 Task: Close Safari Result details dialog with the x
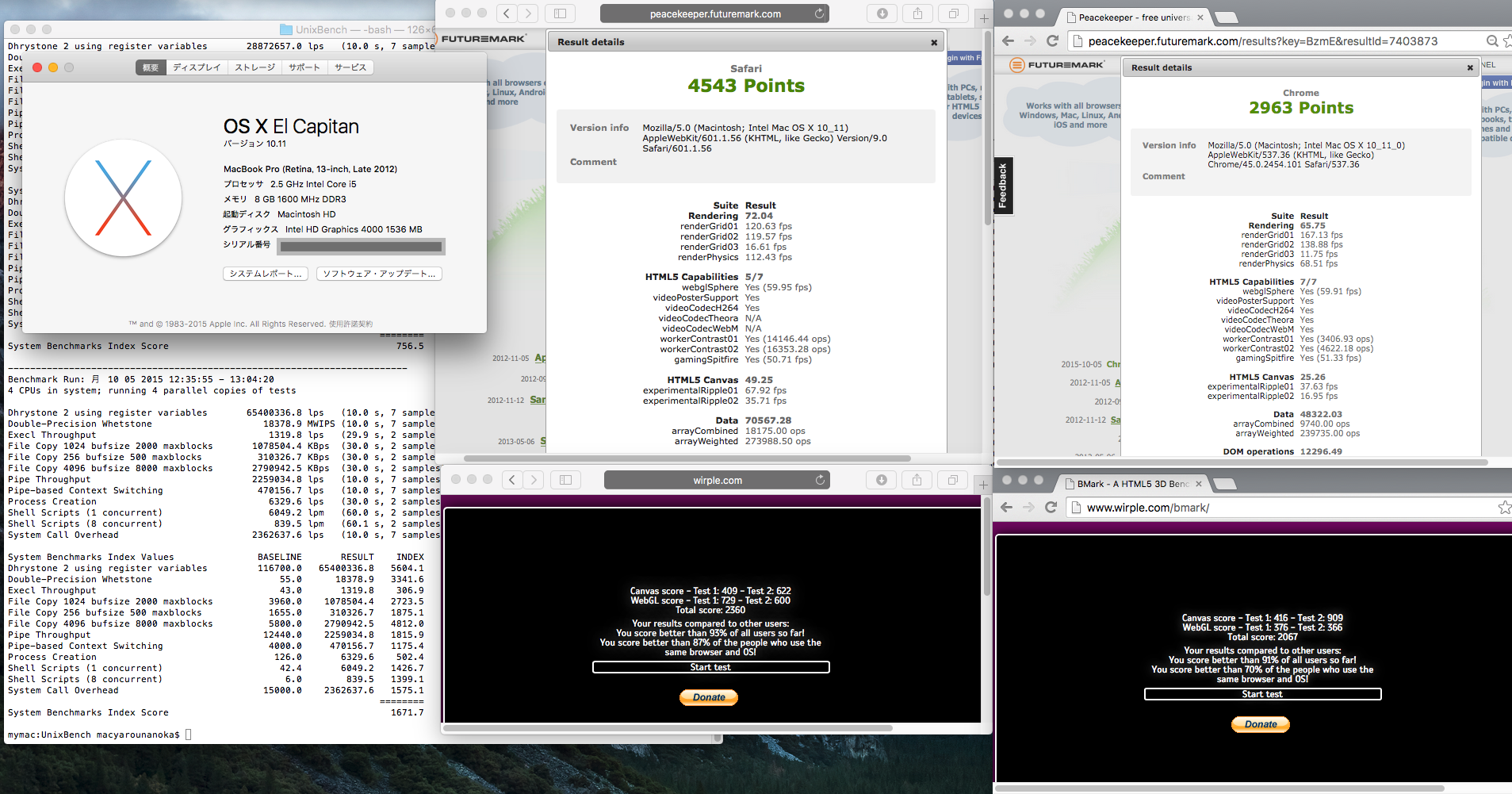(934, 43)
